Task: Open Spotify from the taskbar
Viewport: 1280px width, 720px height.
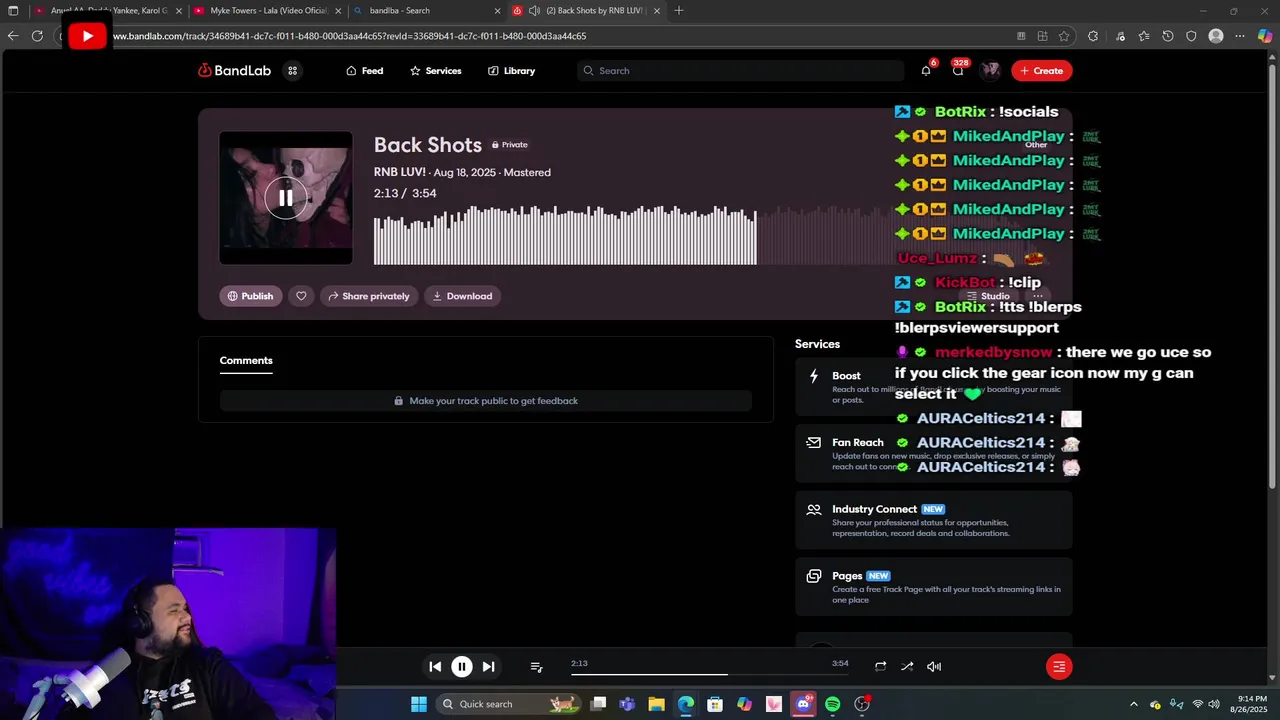Action: coord(833,704)
